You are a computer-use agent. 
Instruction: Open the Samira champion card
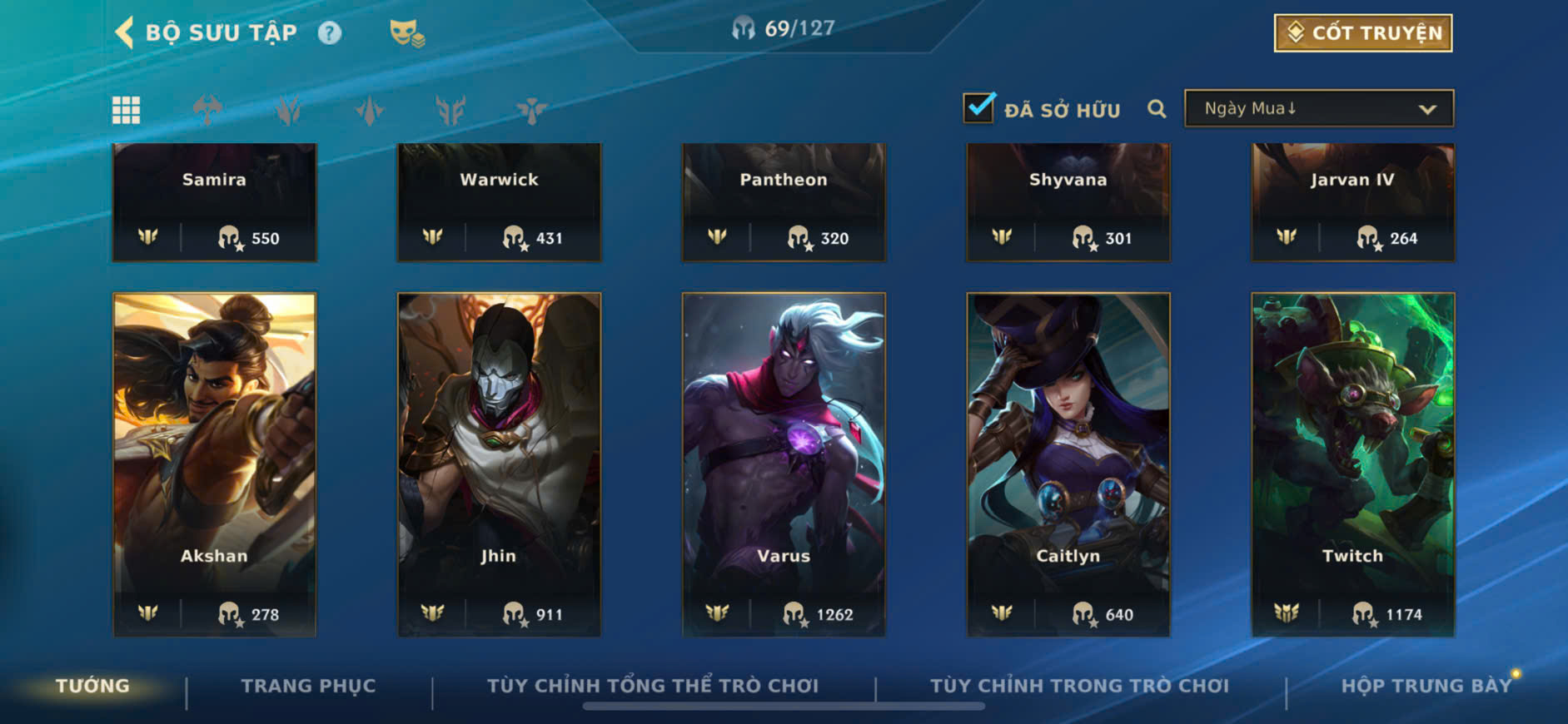[215, 202]
